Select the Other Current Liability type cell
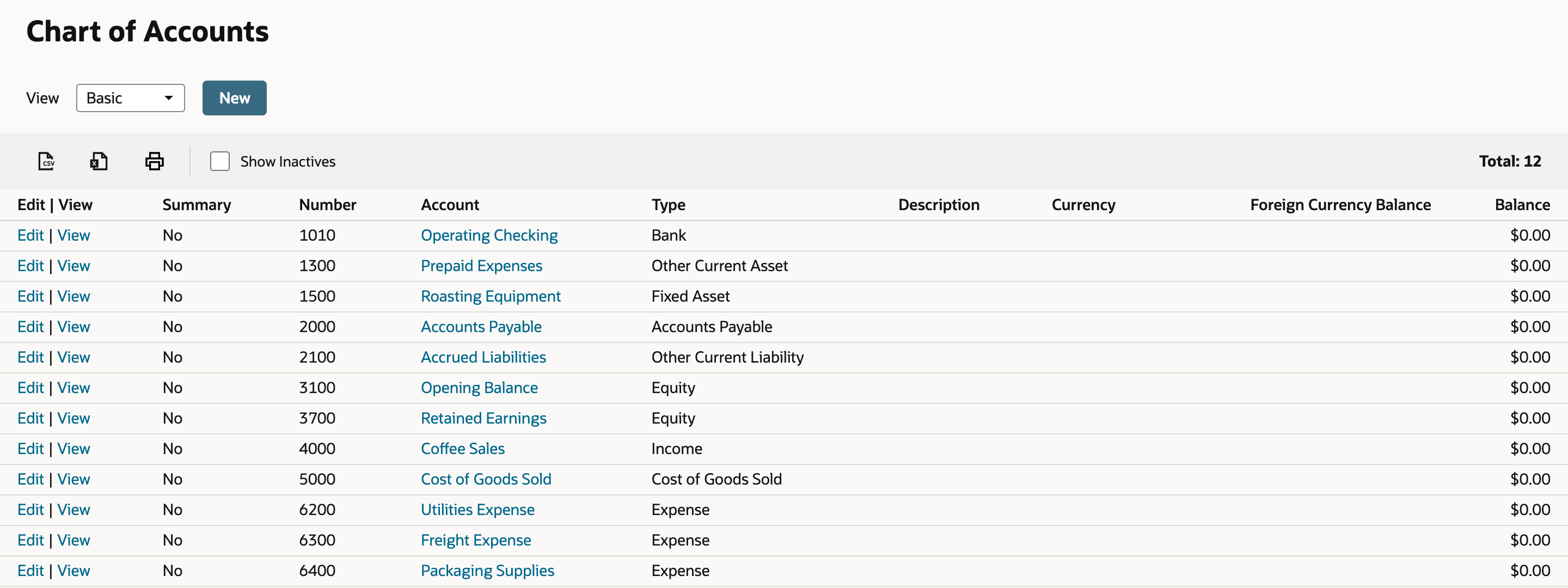Screen dimensions: 1568x588 tap(727, 357)
